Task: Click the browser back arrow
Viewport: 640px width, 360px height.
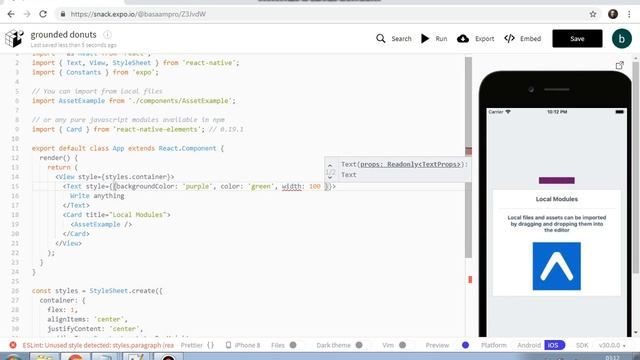Action: (x=11, y=14)
